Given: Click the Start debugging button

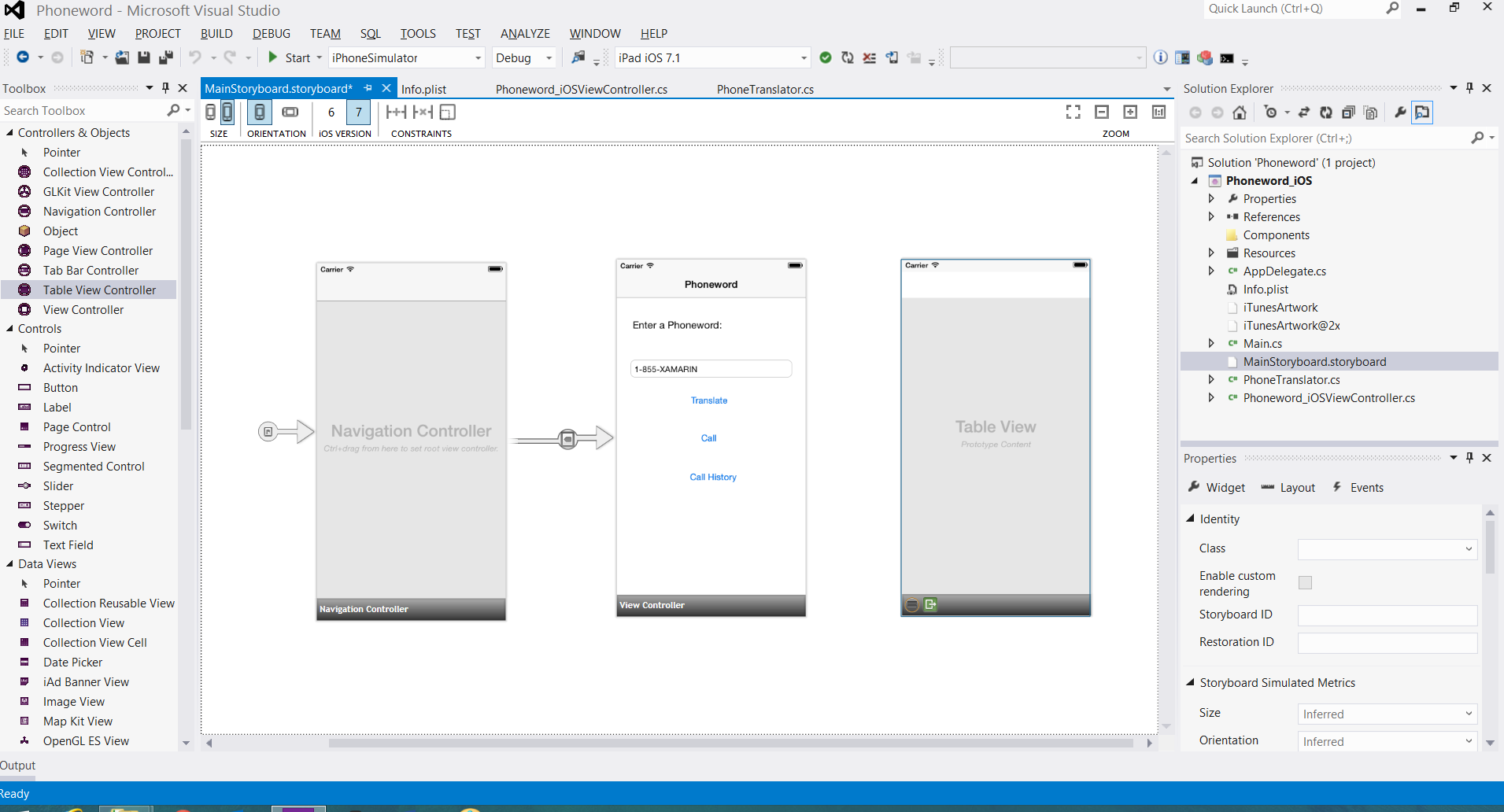Looking at the screenshot, I should (290, 57).
